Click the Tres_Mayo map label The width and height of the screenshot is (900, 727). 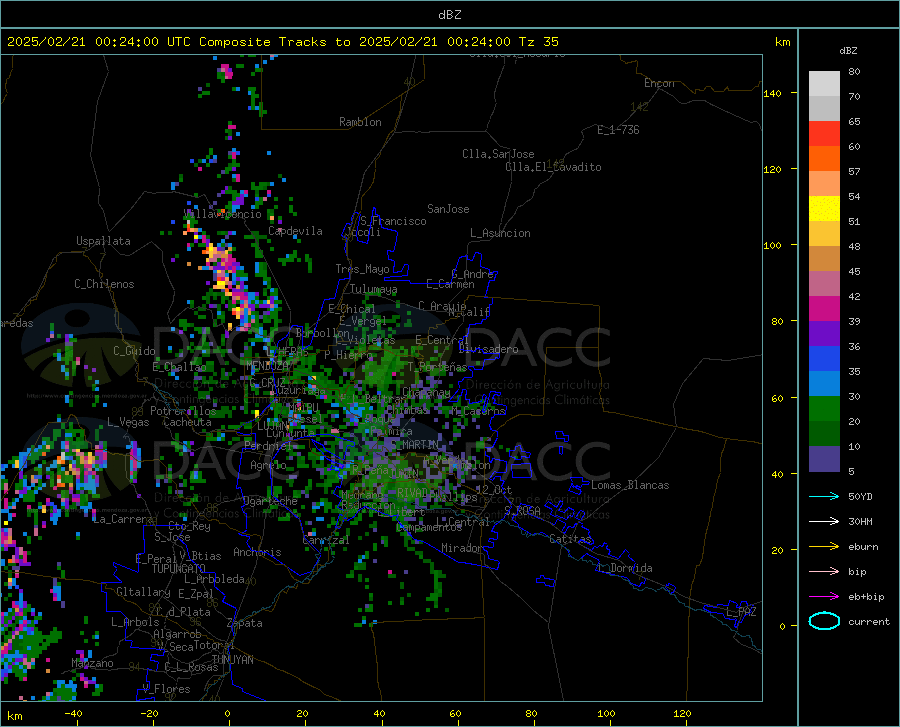click(362, 269)
